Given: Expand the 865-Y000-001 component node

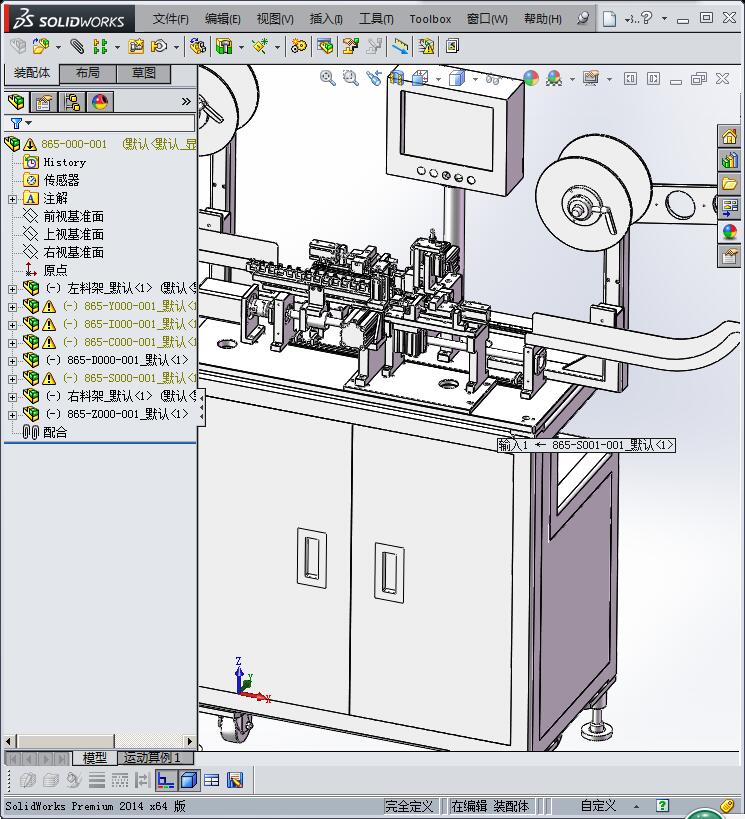Looking at the screenshot, I should click(x=12, y=307).
